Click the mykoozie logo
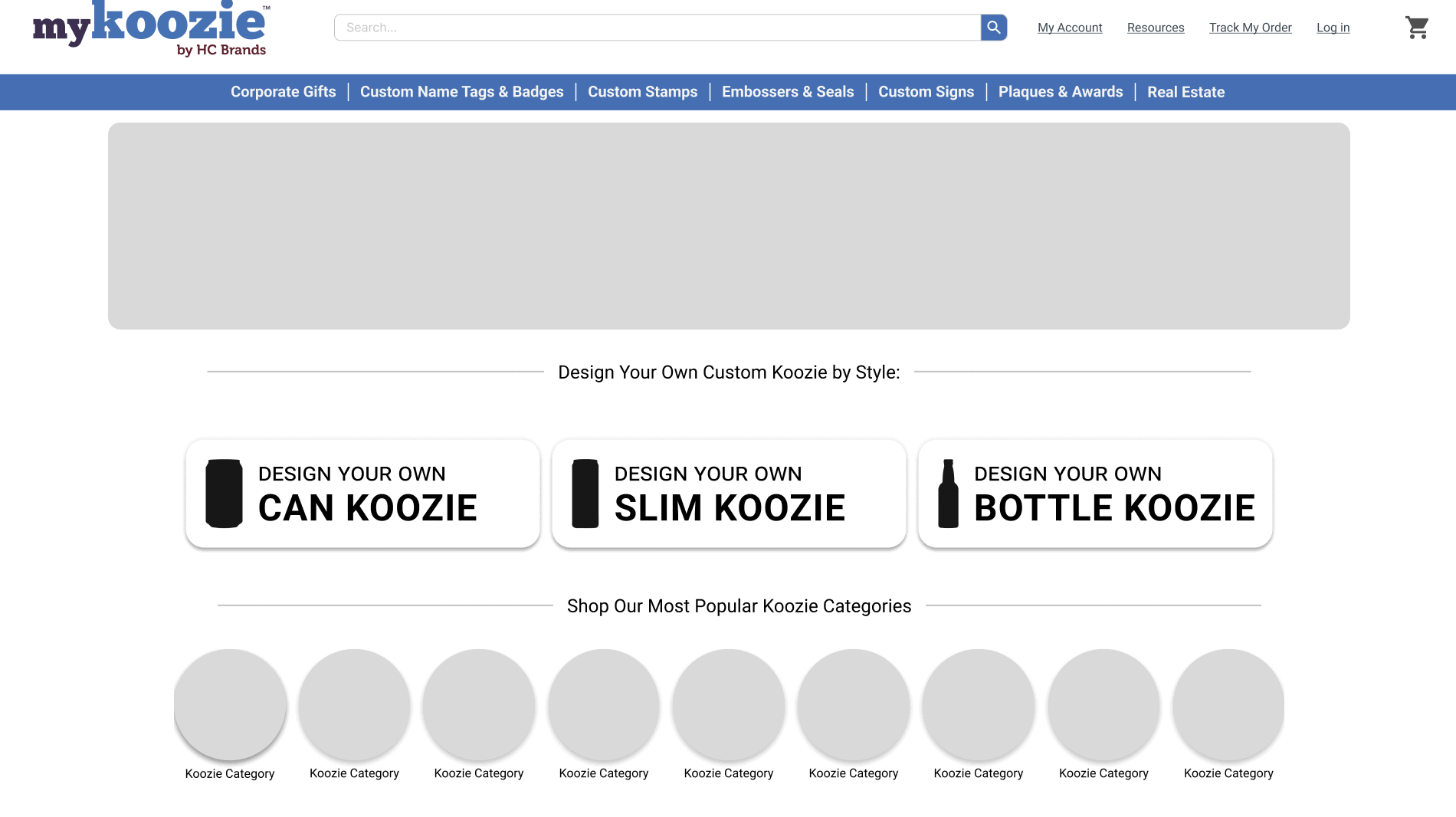The height and width of the screenshot is (817, 1456). coord(151,29)
